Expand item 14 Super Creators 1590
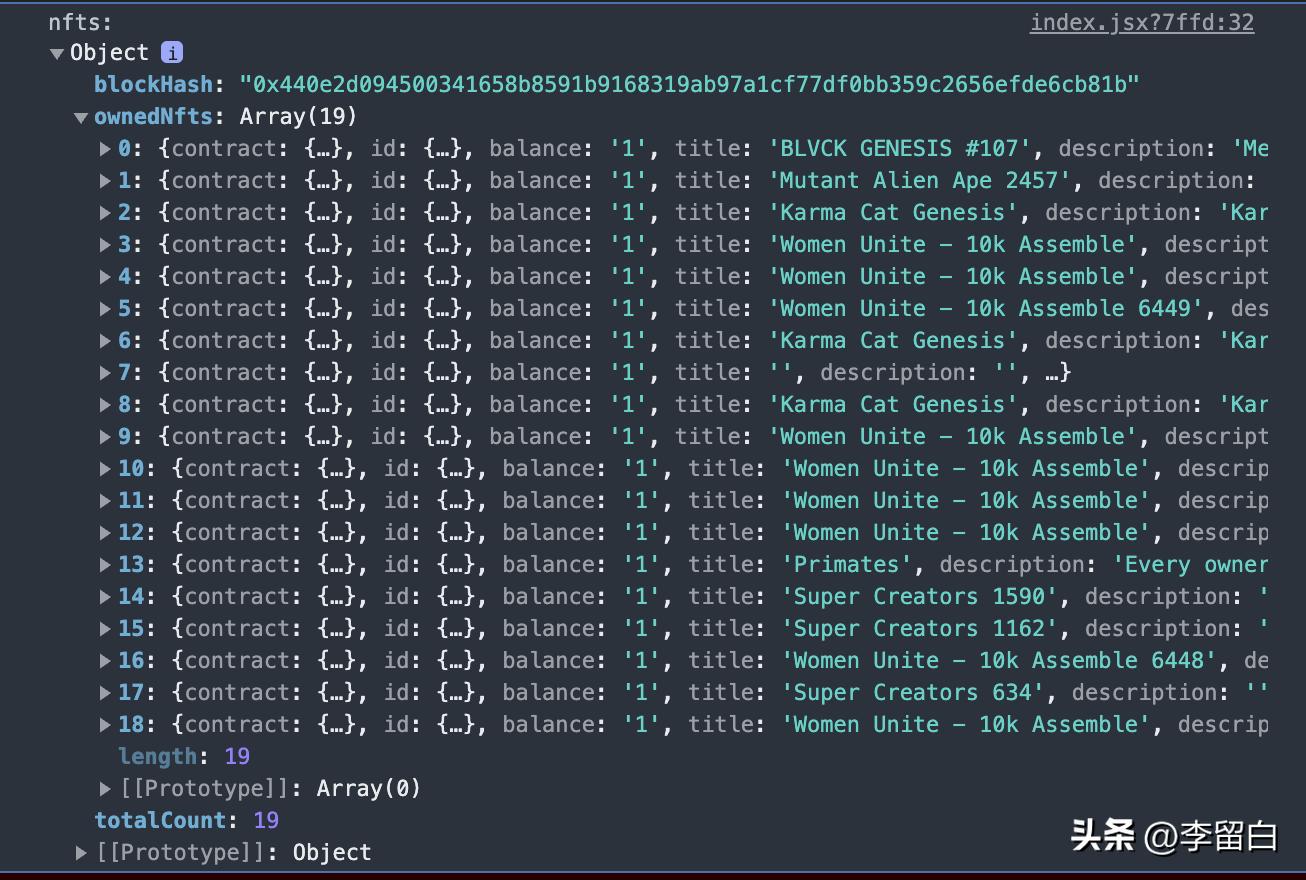The width and height of the screenshot is (1306, 880). coord(105,597)
